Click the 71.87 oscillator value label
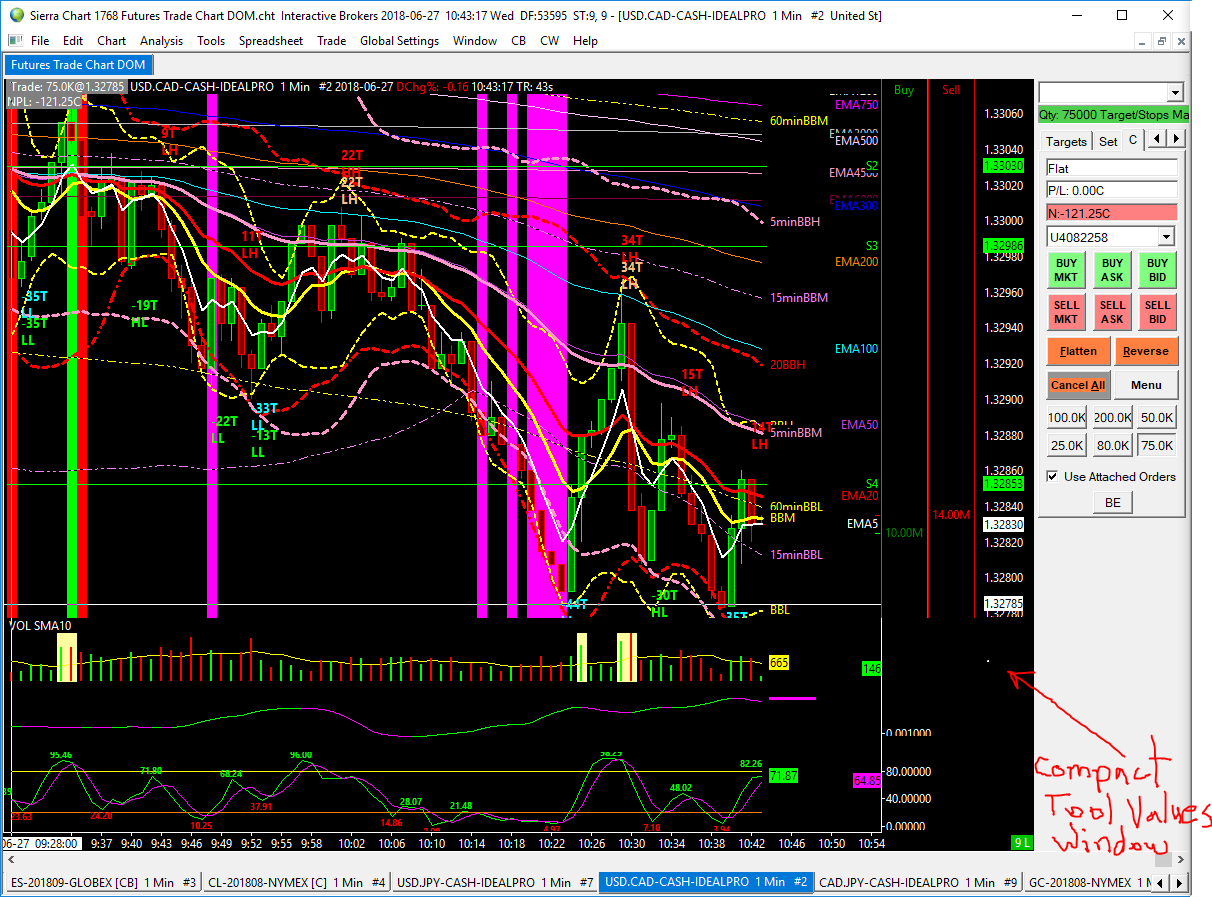1212x897 pixels. [783, 776]
